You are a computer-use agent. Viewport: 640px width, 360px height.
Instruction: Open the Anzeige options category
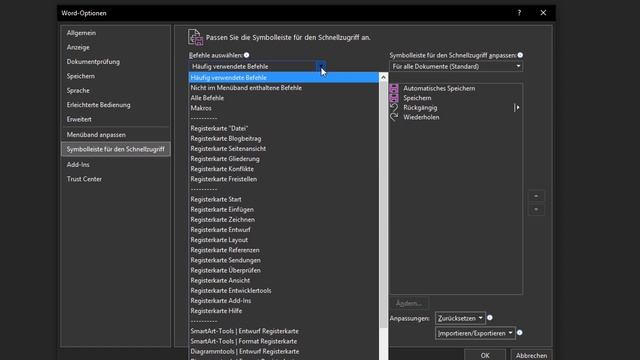point(116,47)
